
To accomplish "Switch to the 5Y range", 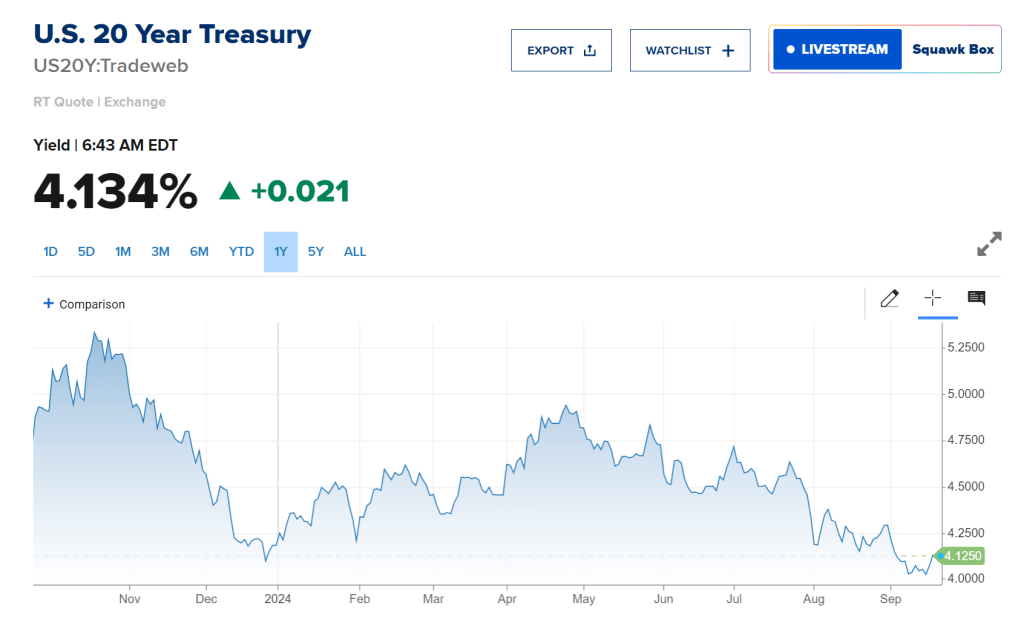I will click(316, 252).
